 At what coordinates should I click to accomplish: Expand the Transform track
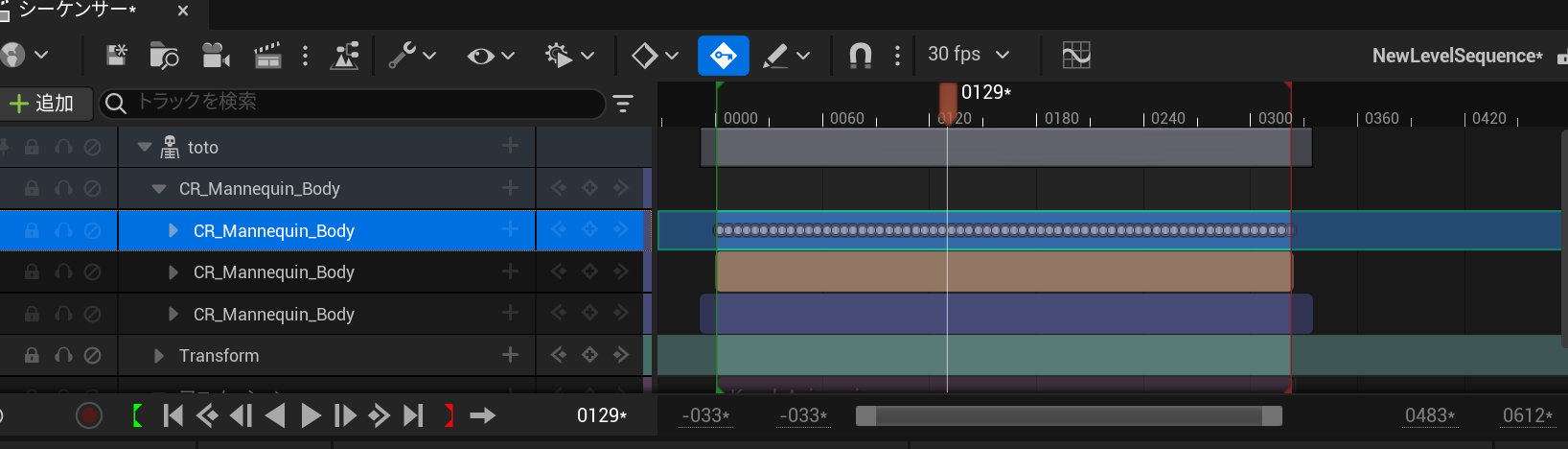pos(159,356)
